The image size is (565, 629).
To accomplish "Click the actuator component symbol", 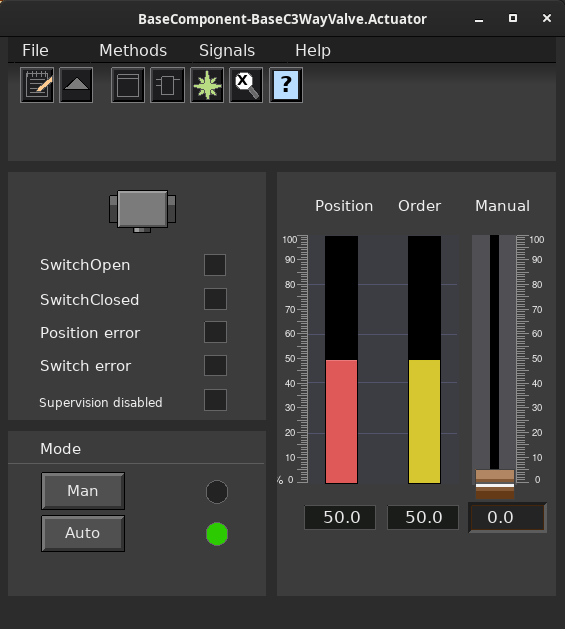I will [142, 211].
